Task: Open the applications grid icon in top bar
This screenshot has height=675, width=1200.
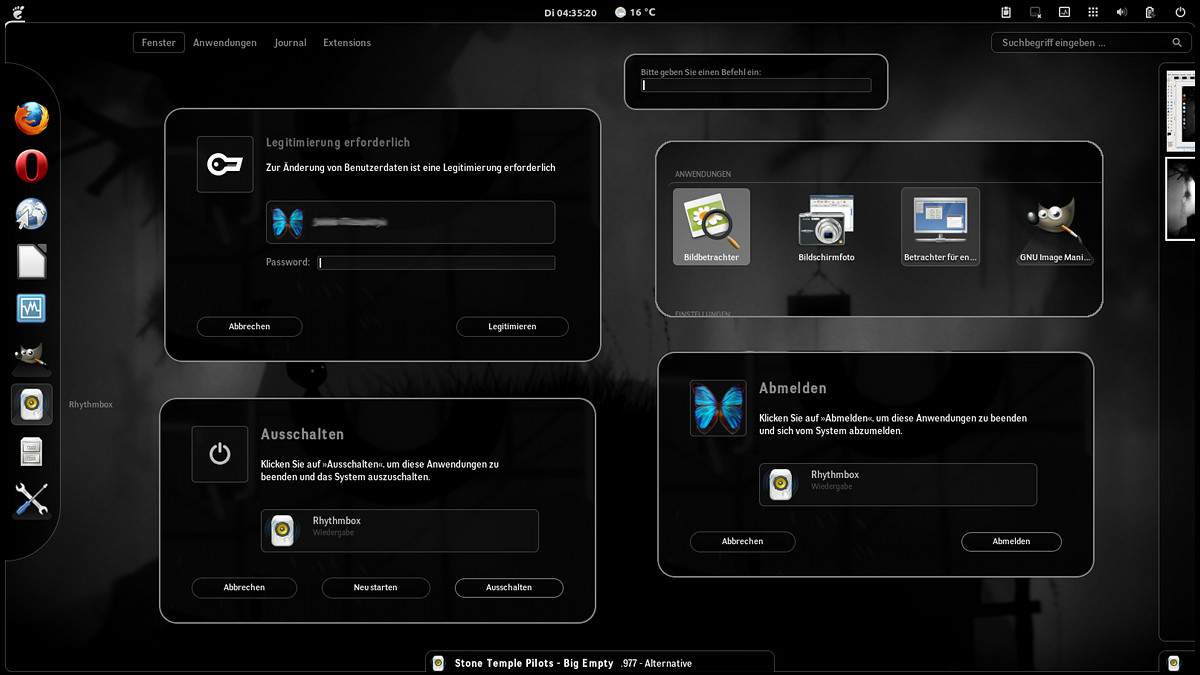Action: point(1093,13)
